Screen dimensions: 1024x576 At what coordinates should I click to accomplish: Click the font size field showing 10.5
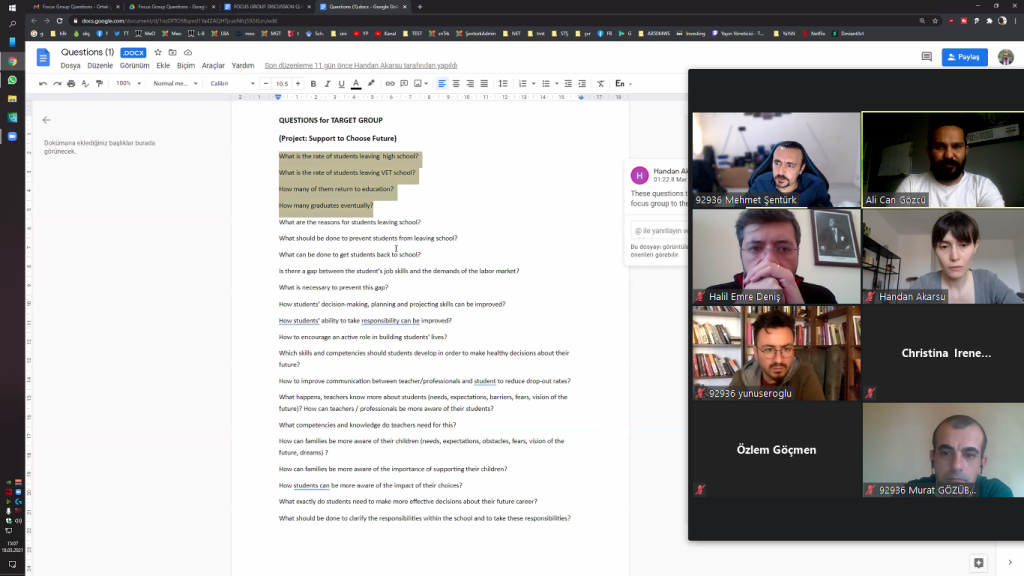point(281,84)
